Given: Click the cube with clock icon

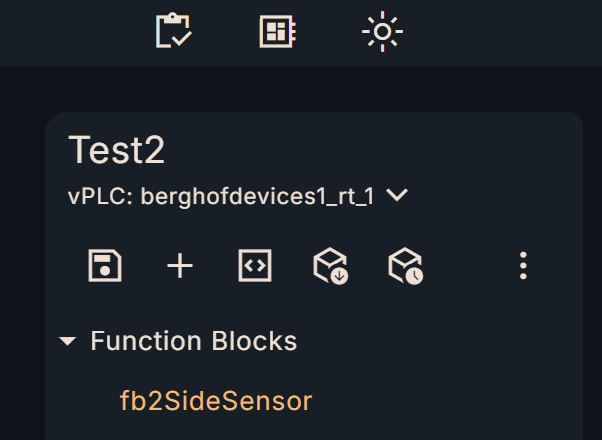Looking at the screenshot, I should coord(405,266).
